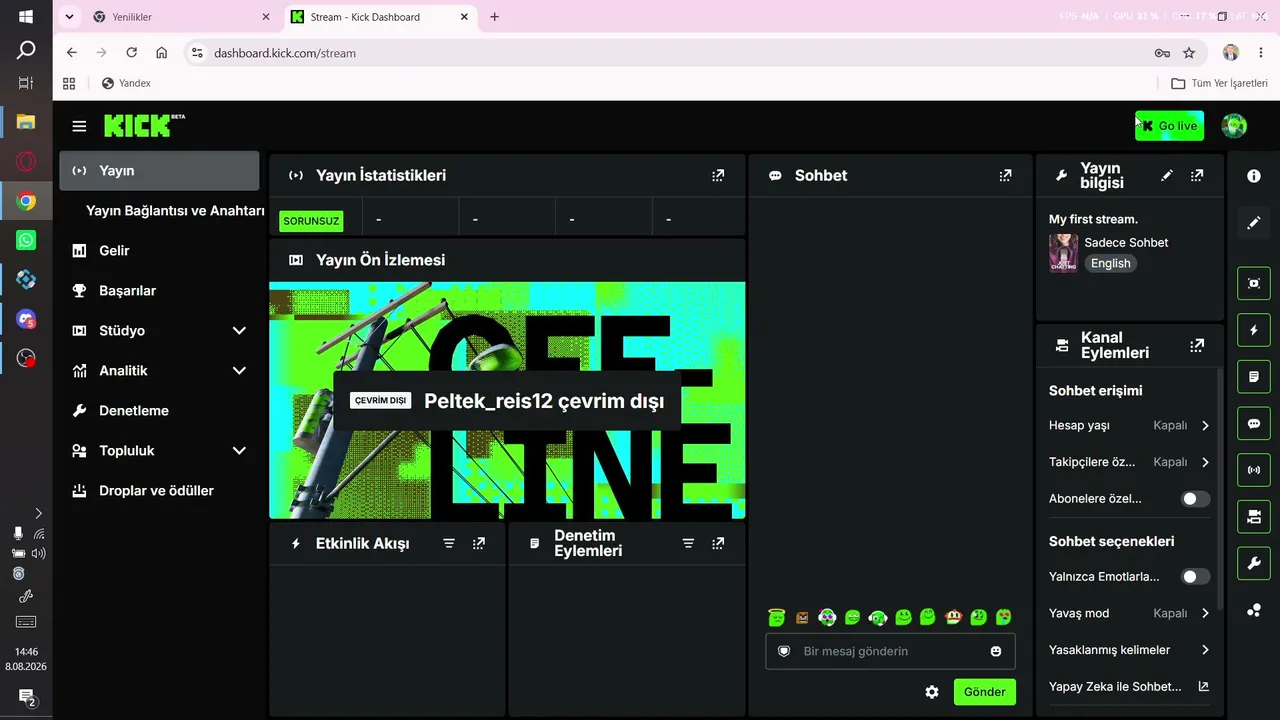Click the chat identity badge icon
The image size is (1280, 720).
tap(784, 651)
